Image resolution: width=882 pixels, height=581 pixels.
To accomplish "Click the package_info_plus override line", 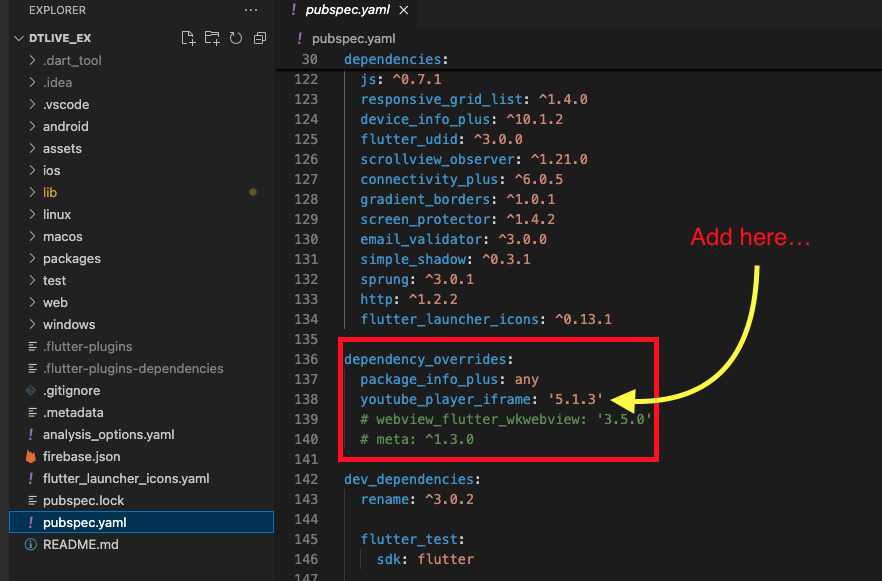I will click(449, 379).
